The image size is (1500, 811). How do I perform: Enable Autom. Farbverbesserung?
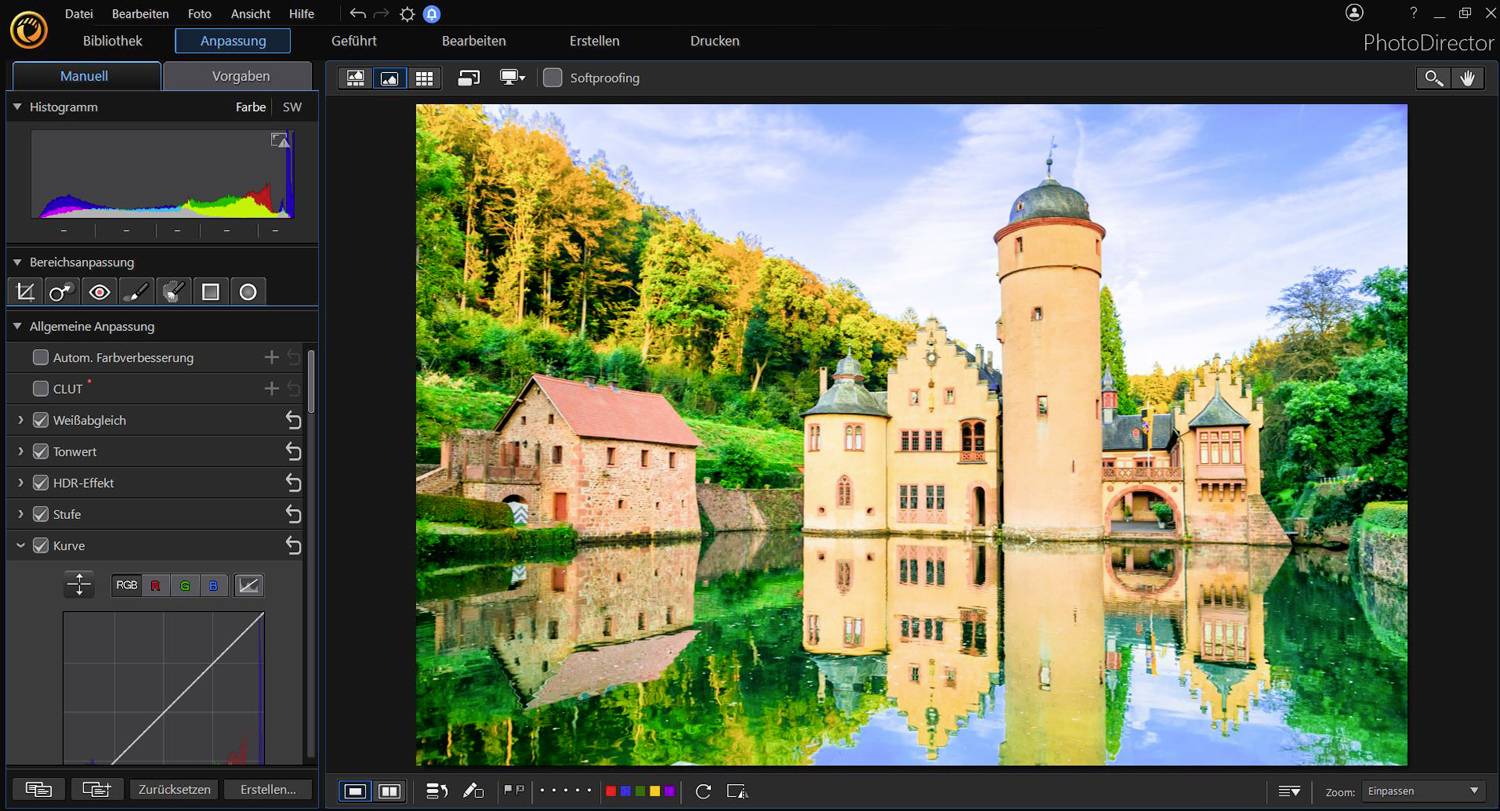40,357
